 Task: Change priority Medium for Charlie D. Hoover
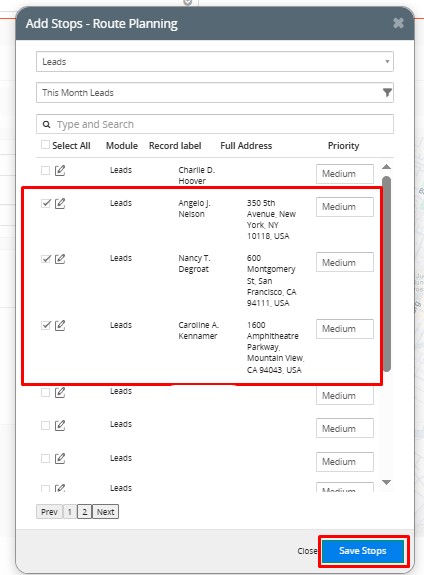click(x=345, y=173)
